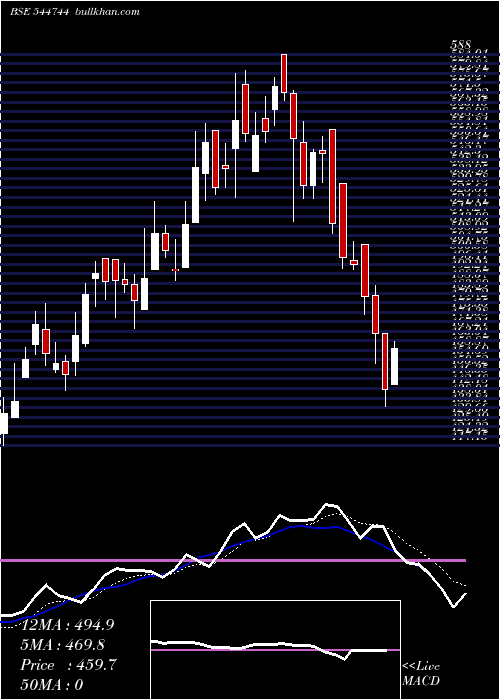
Task: Click the '50MA : 0' value
Action: click(x=52, y=685)
